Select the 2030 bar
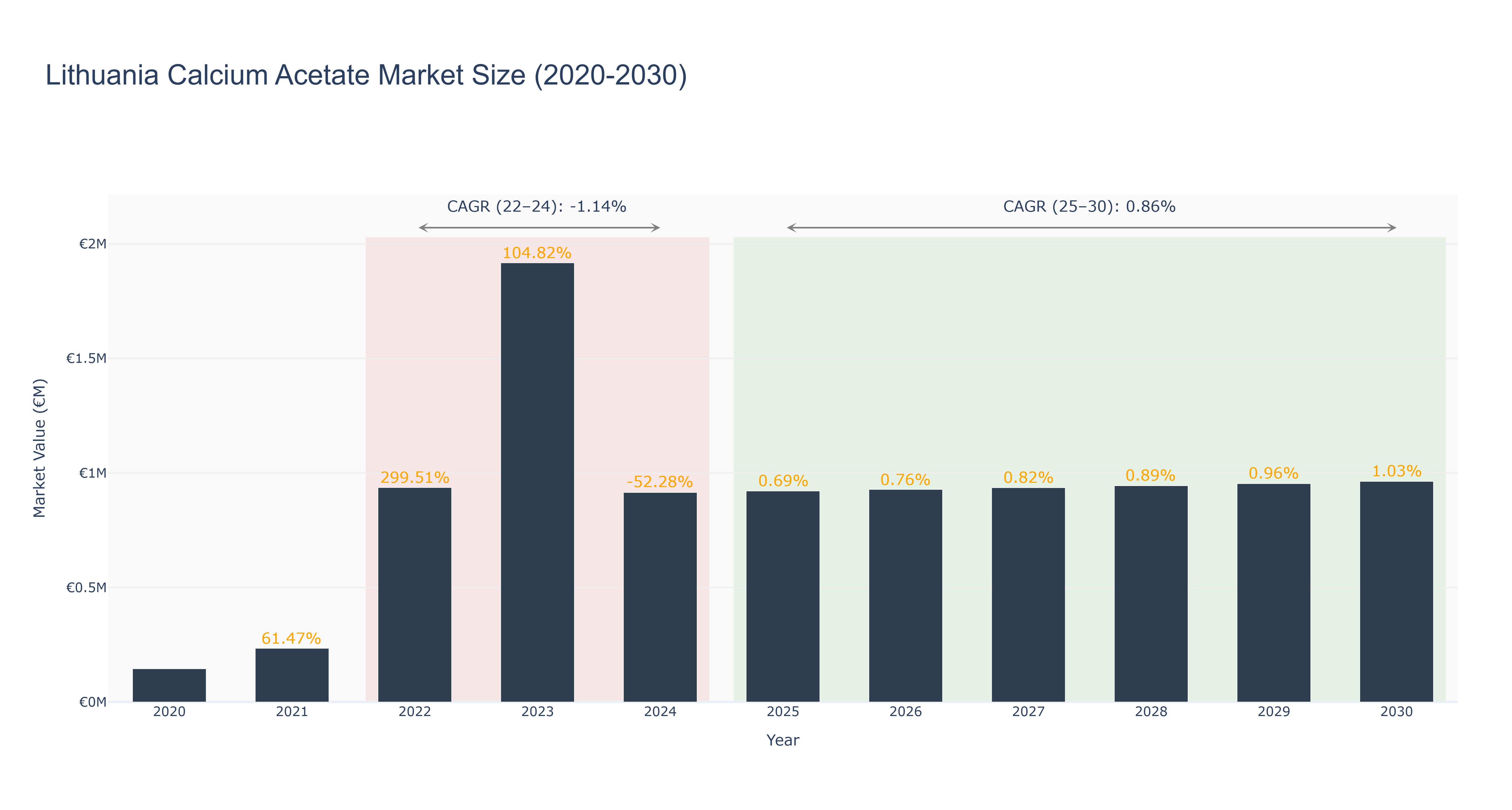This screenshot has height=810, width=1512. 1396,592
